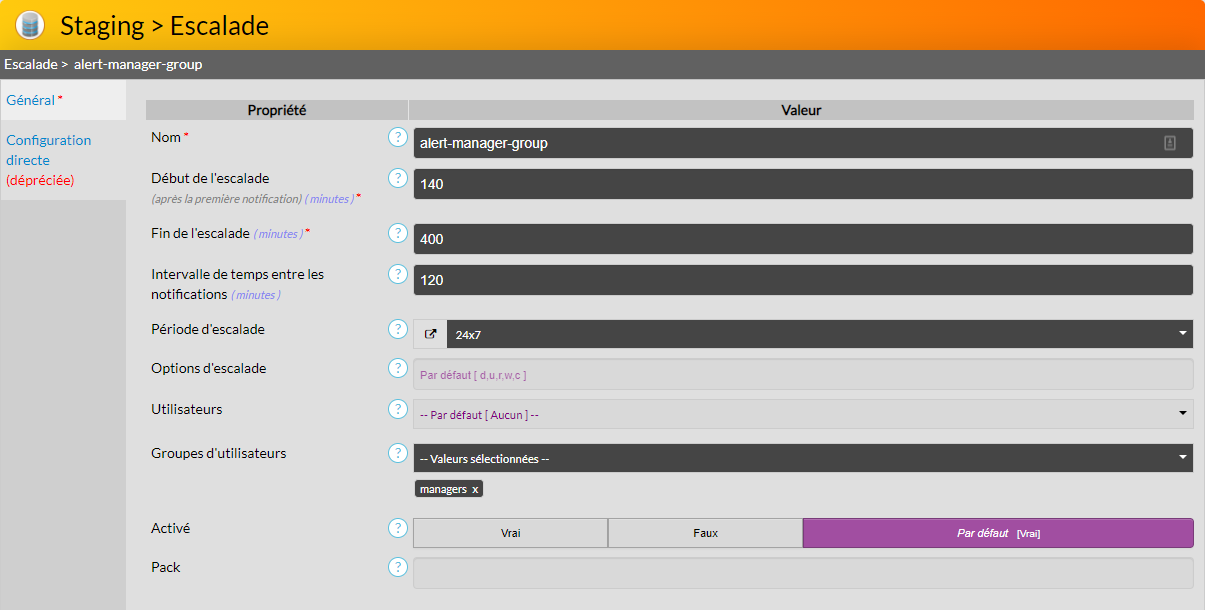The height and width of the screenshot is (610, 1205).
Task: Click the icon inside the Nom field
Action: (1169, 143)
